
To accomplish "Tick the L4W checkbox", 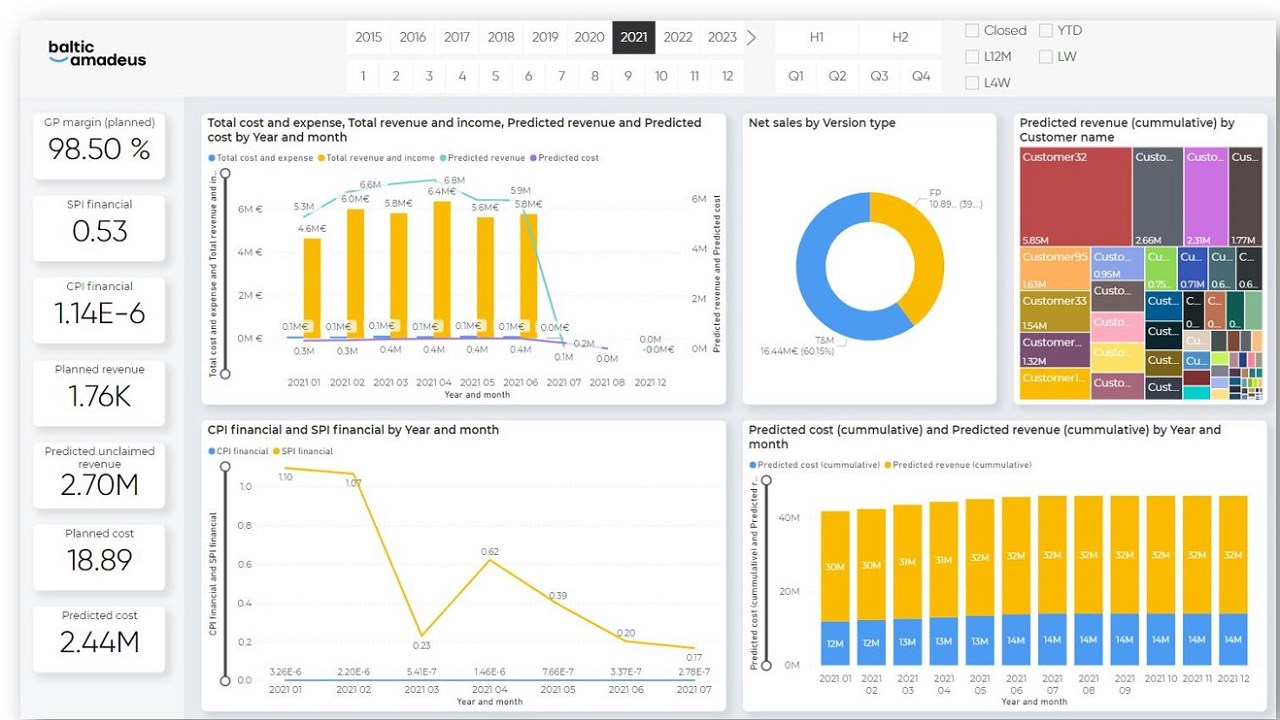I will coord(972,83).
